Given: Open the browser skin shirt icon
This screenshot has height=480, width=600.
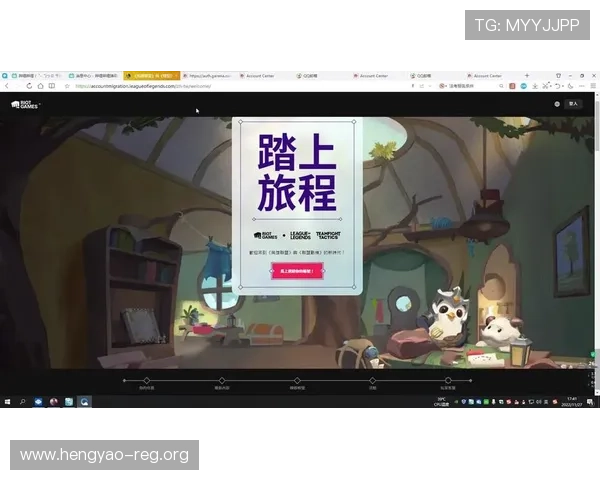Looking at the screenshot, I should click(558, 76).
